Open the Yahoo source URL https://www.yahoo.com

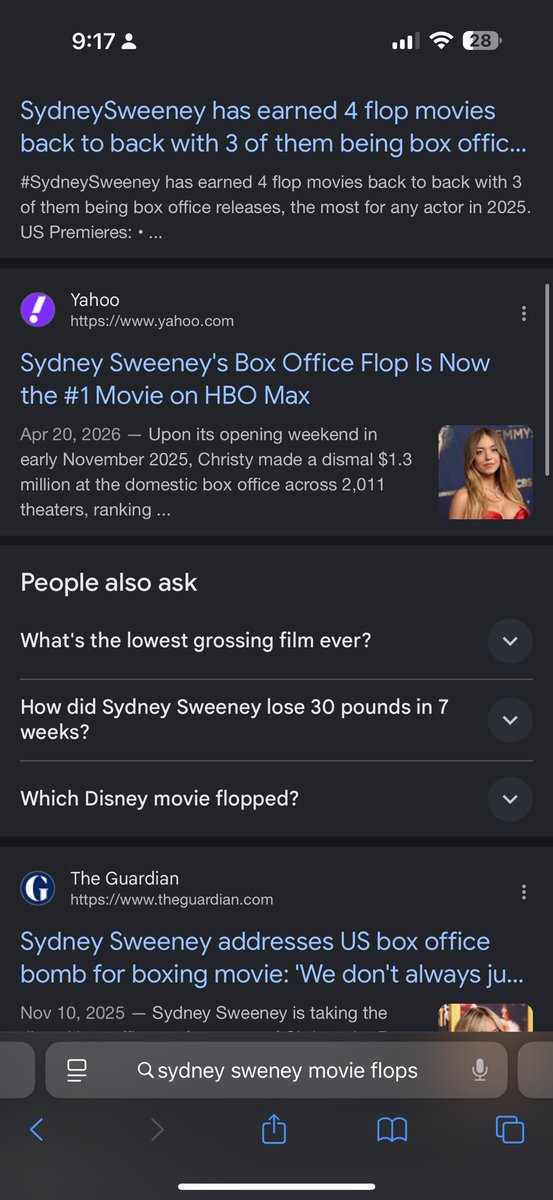coord(152,321)
